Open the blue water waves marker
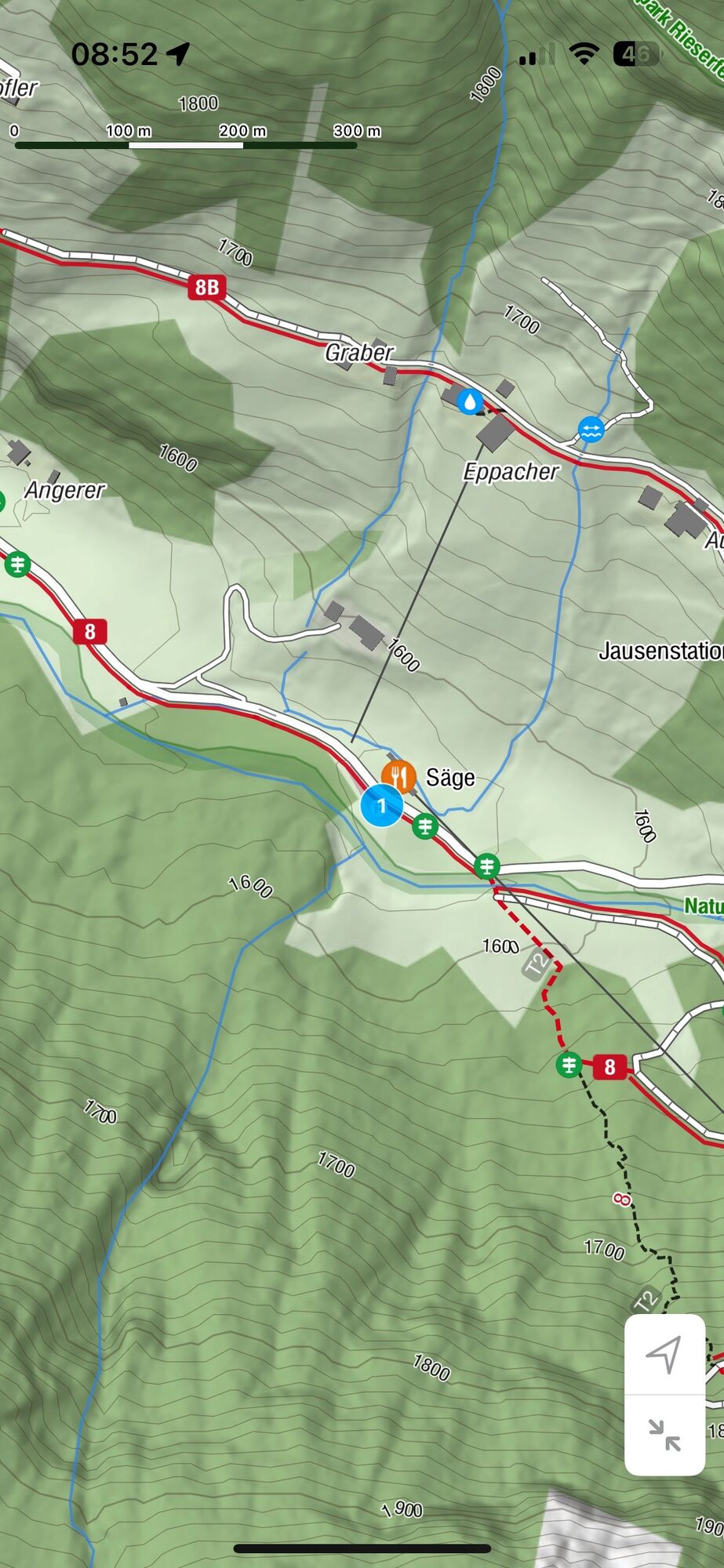The height and width of the screenshot is (1568, 724). pos(591,429)
